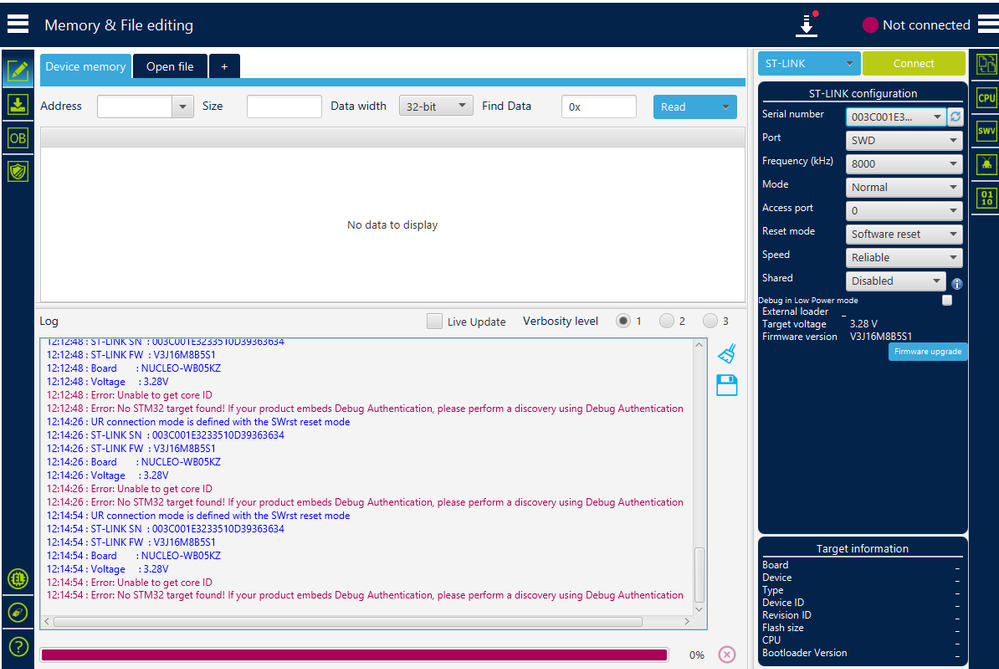
Task: Clear the log with the broom icon
Action: click(x=727, y=353)
